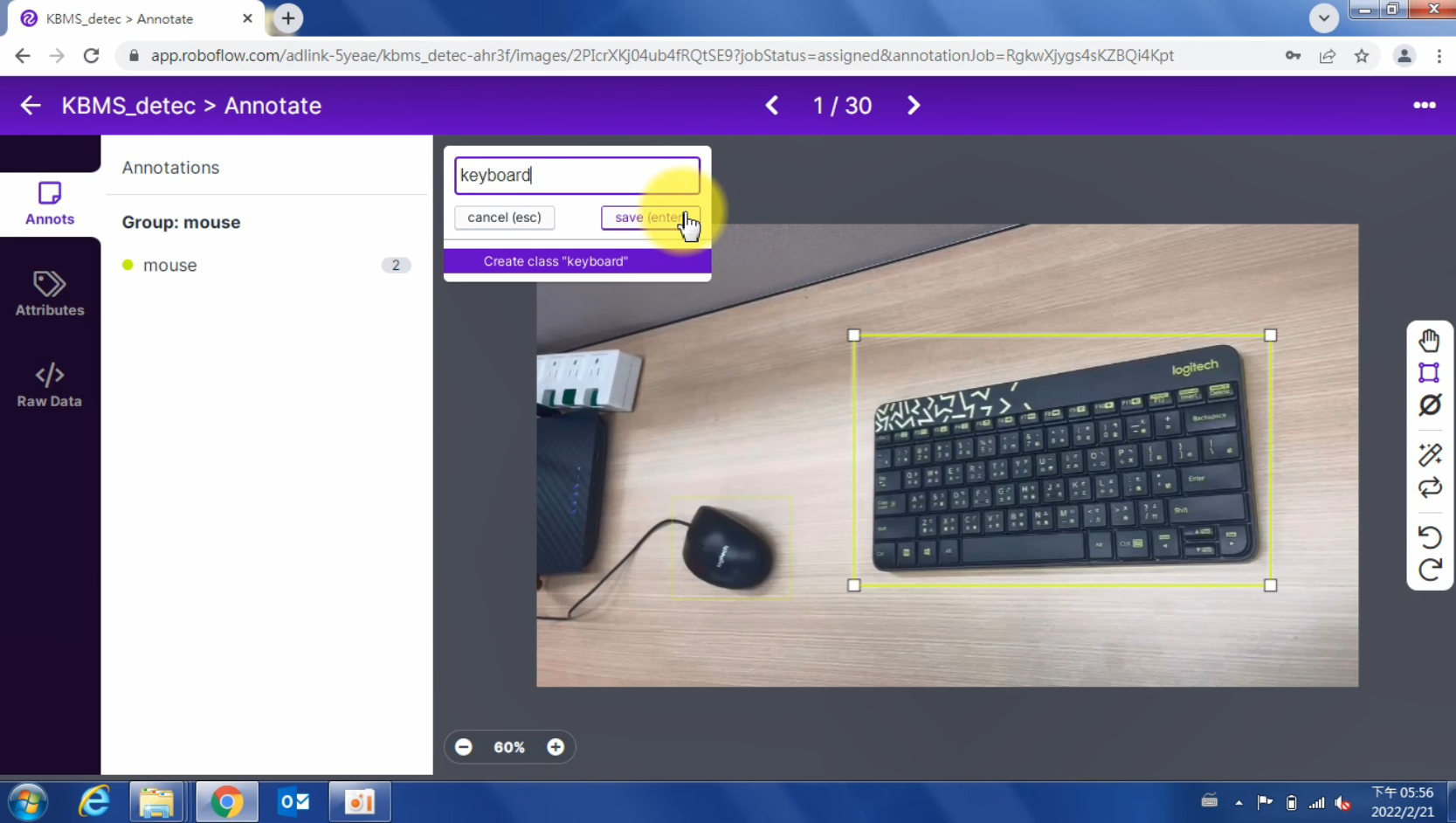Open Outlook from the taskbar
This screenshot has height=823, width=1456.
[293, 801]
